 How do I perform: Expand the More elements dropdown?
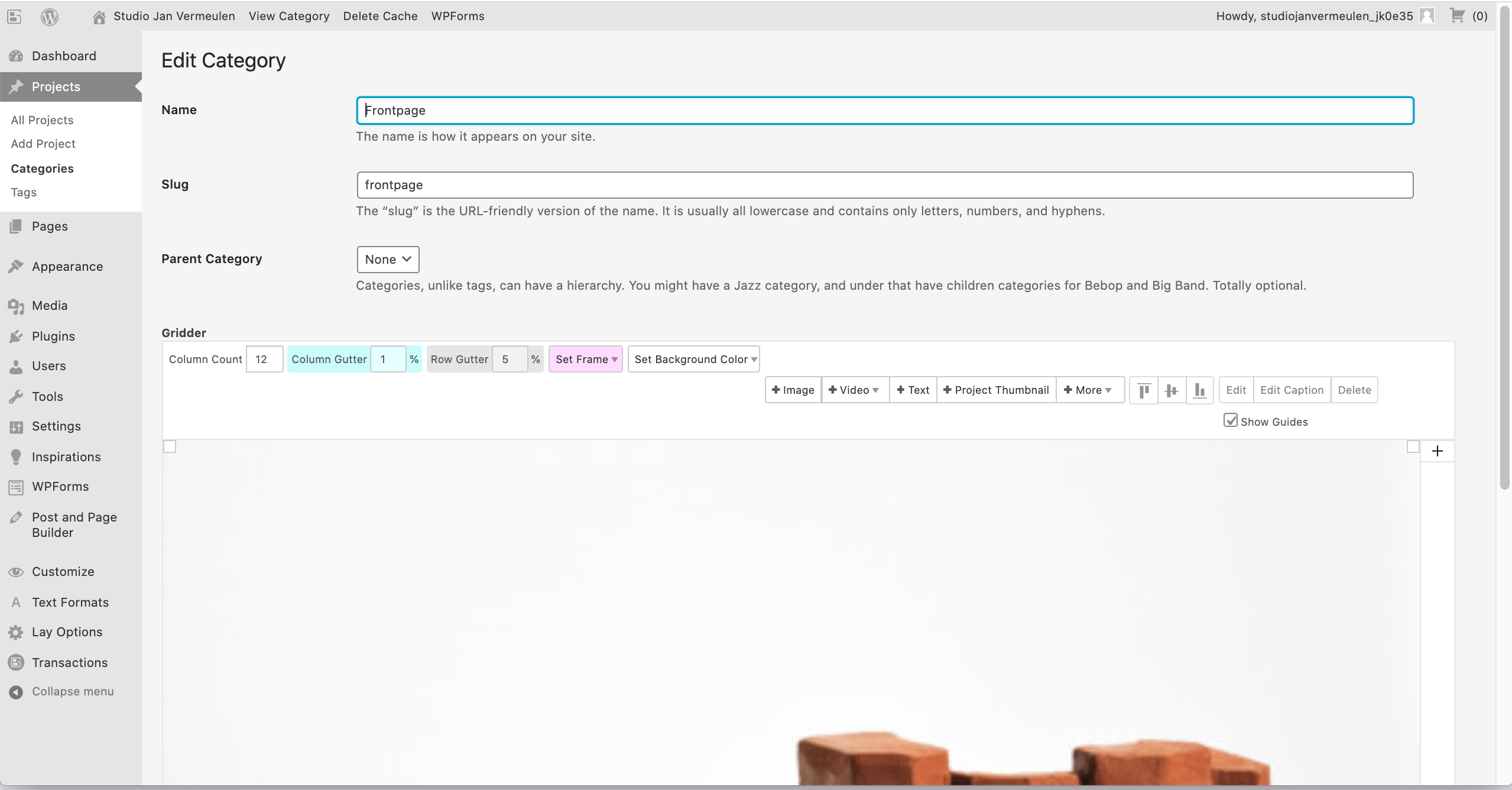coord(1089,390)
